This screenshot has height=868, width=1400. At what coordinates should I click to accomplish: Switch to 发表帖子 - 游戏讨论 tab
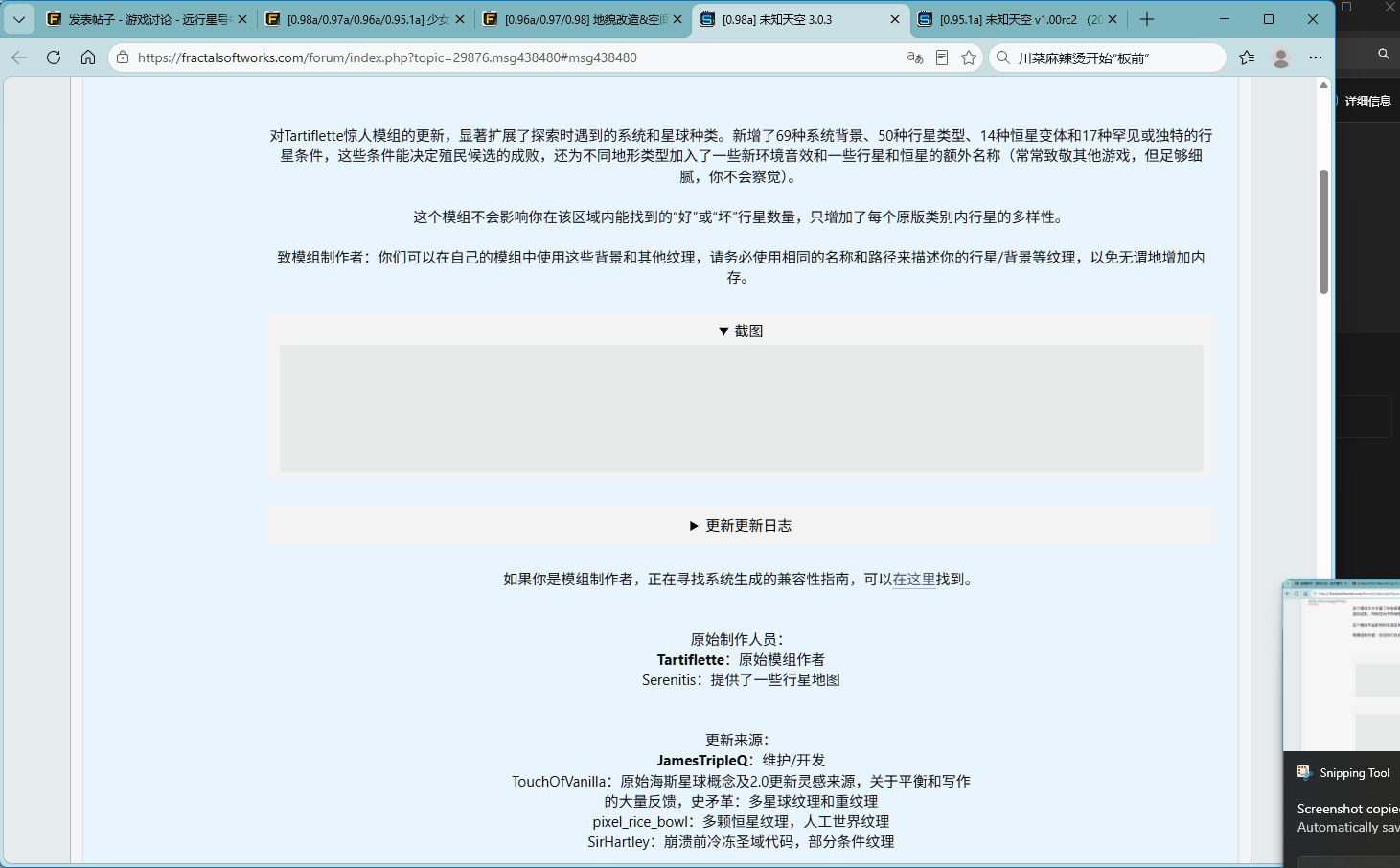pos(148,19)
